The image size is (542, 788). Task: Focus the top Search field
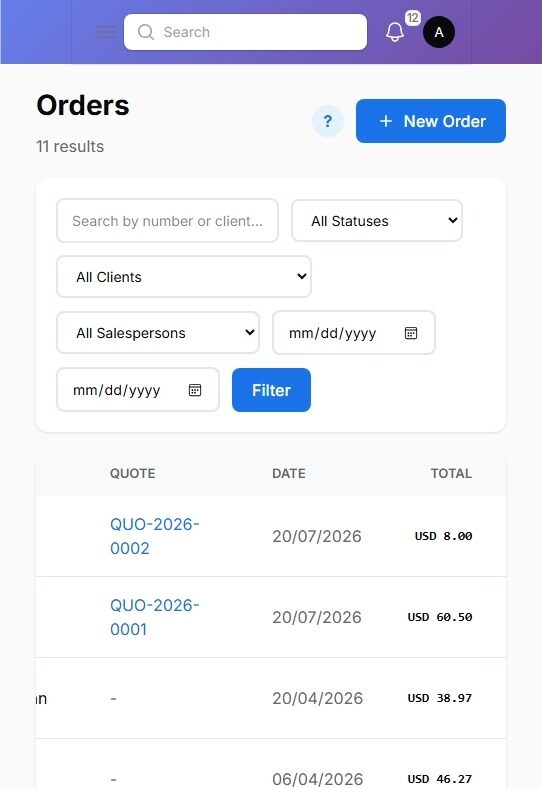pyautogui.click(x=245, y=32)
